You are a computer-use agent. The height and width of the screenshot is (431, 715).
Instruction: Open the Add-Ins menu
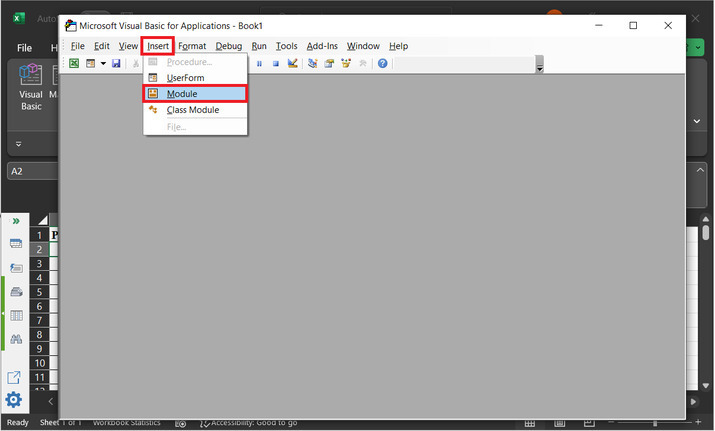pyautogui.click(x=322, y=46)
